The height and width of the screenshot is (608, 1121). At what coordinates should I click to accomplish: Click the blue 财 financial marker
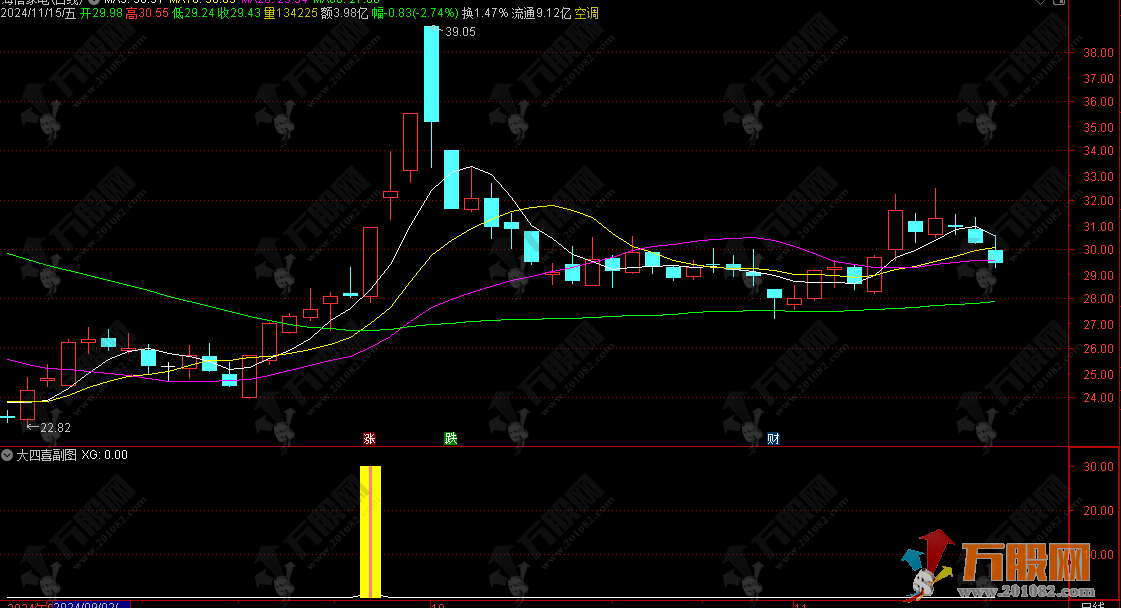click(x=773, y=438)
